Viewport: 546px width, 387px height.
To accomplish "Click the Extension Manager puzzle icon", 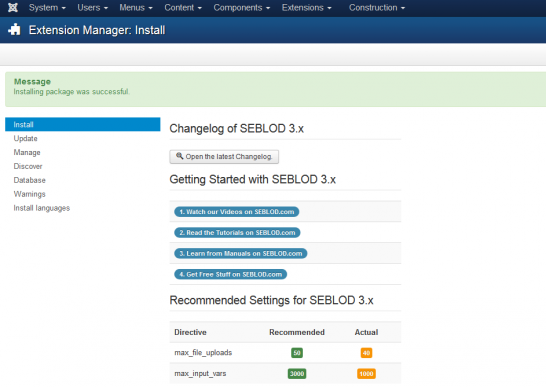I will pyautogui.click(x=14, y=30).
